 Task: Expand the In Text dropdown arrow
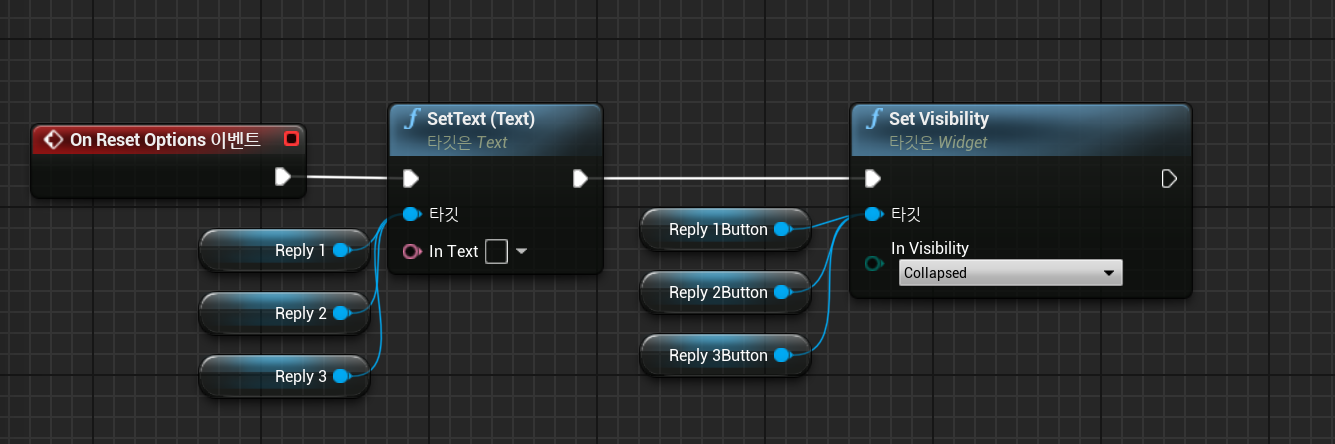point(521,251)
